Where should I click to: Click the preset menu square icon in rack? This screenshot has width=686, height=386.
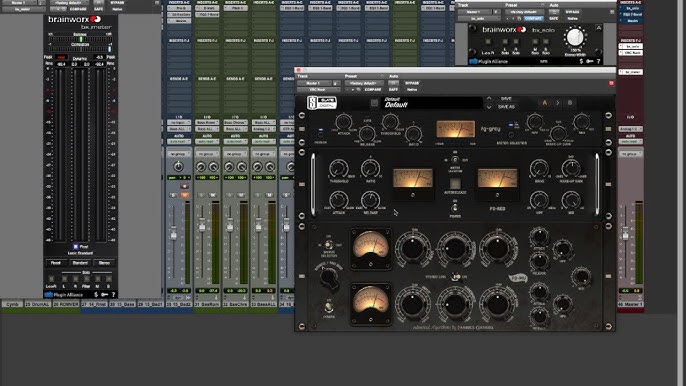coord(374,103)
